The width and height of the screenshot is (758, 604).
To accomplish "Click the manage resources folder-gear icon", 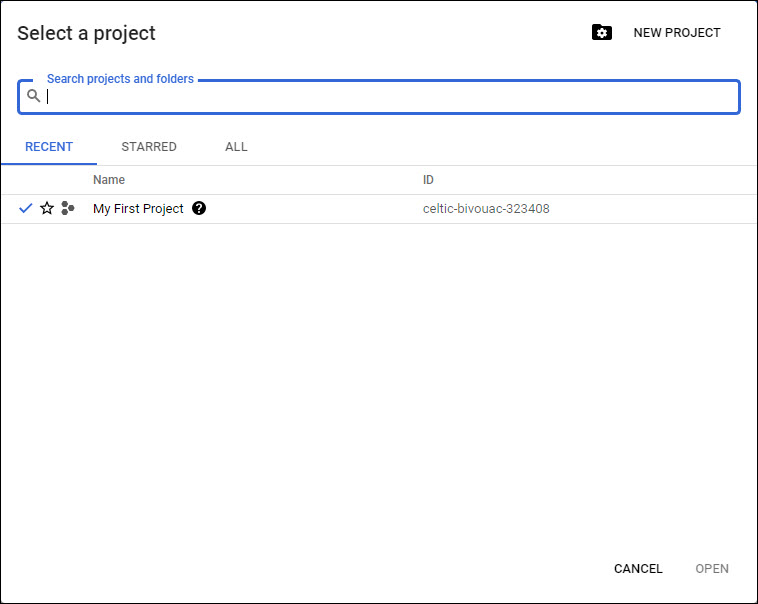I will [601, 33].
